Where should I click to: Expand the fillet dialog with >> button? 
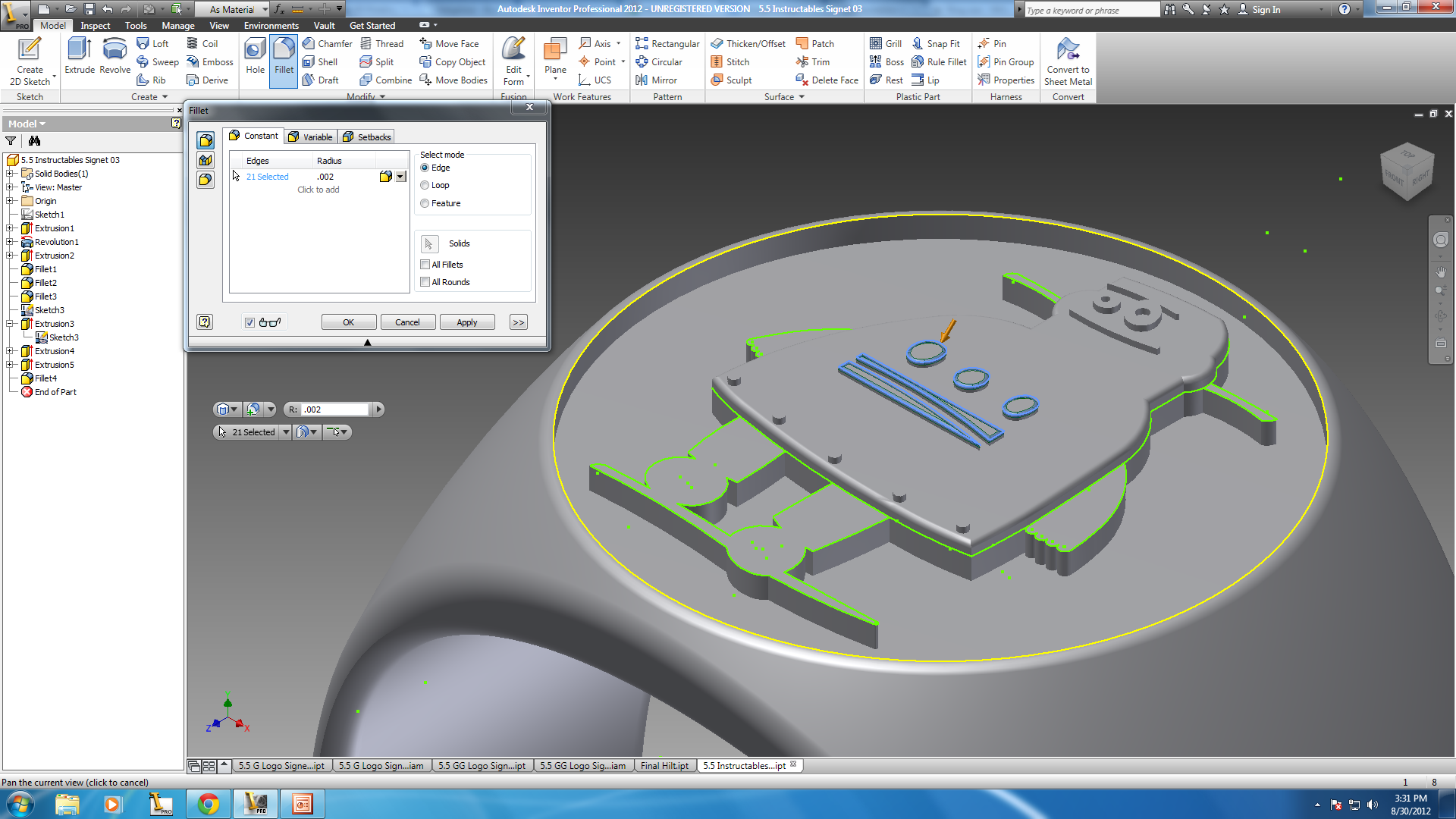pos(518,322)
